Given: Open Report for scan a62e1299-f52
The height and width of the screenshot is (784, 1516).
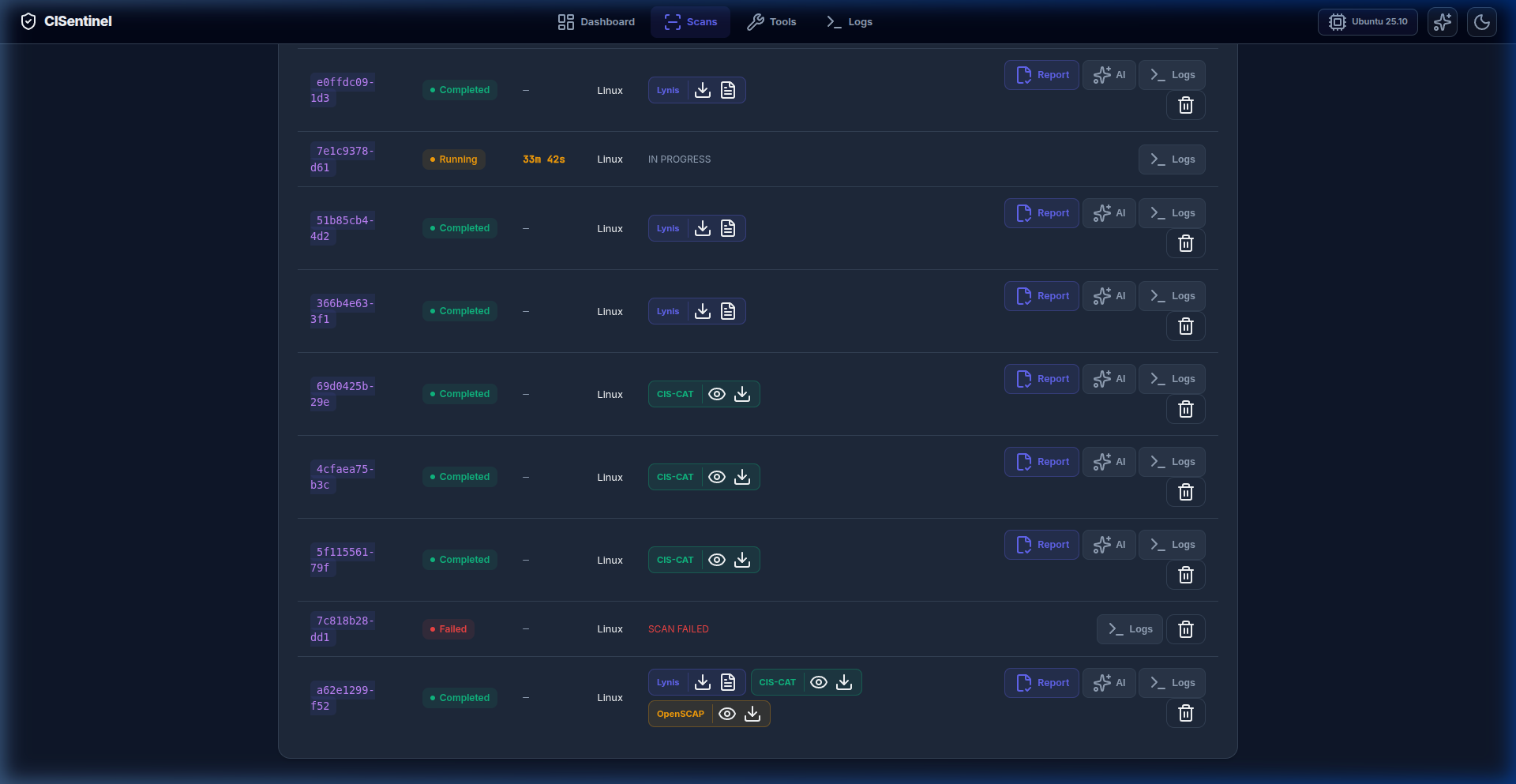Looking at the screenshot, I should coord(1042,683).
